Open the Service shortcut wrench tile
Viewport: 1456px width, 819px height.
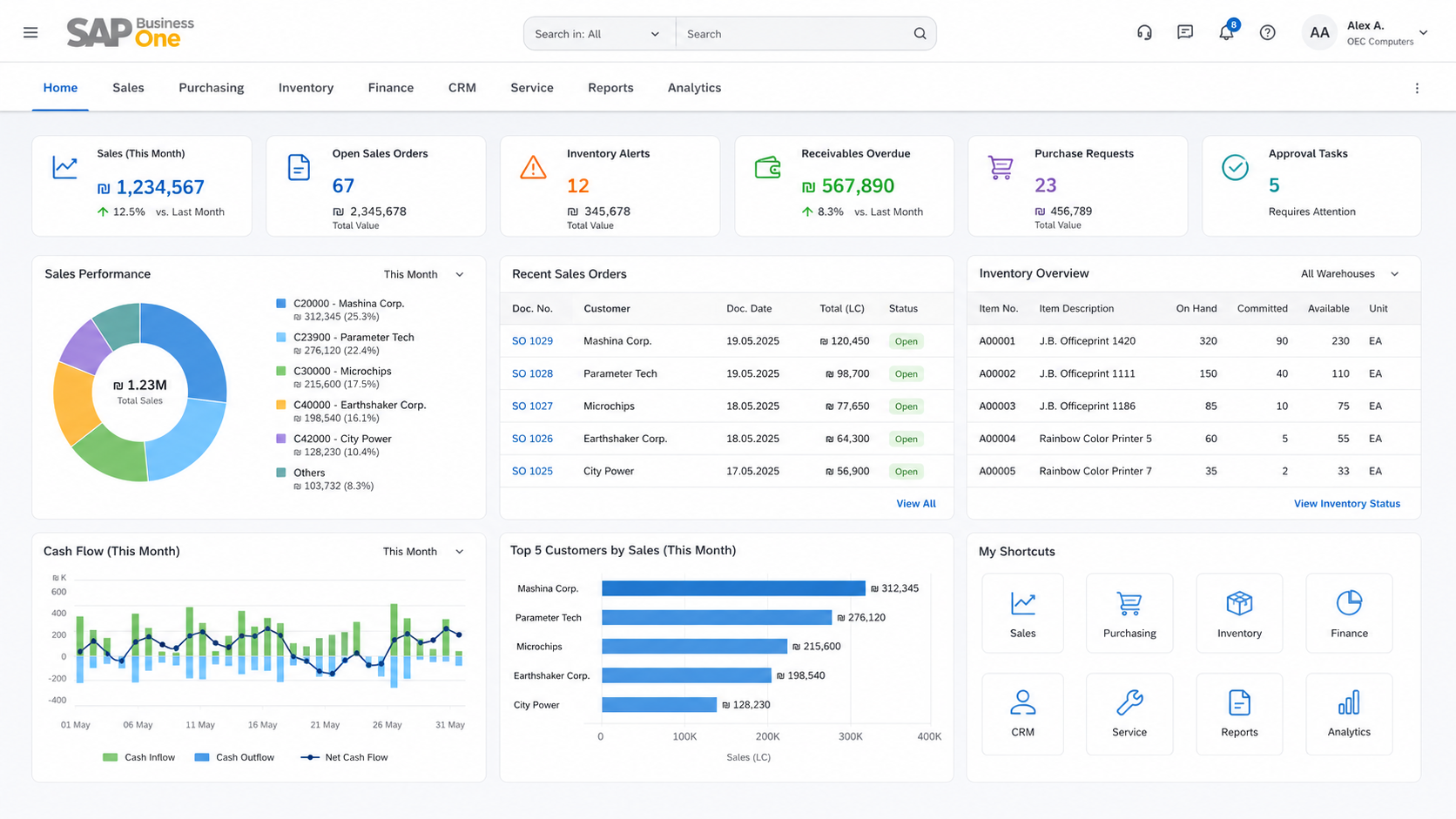tap(1129, 714)
